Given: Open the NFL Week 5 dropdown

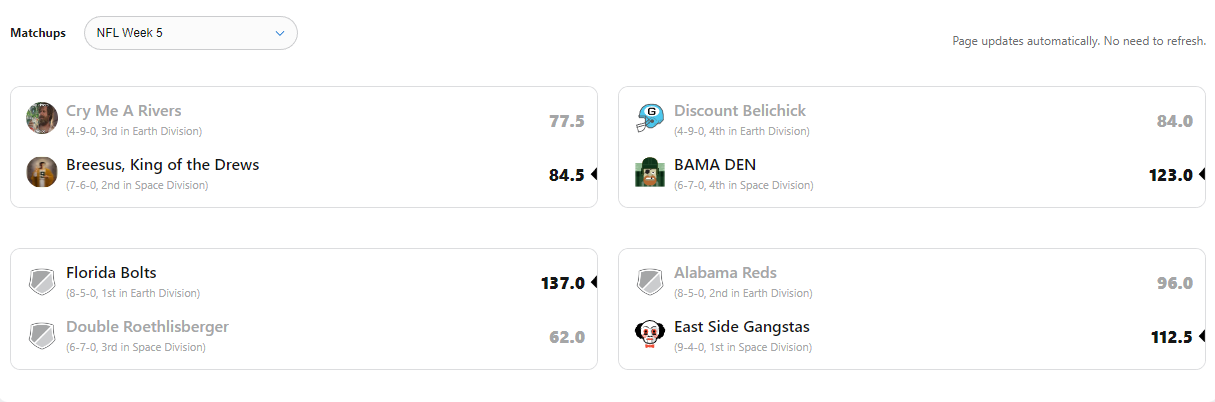Looking at the screenshot, I should tap(190, 33).
